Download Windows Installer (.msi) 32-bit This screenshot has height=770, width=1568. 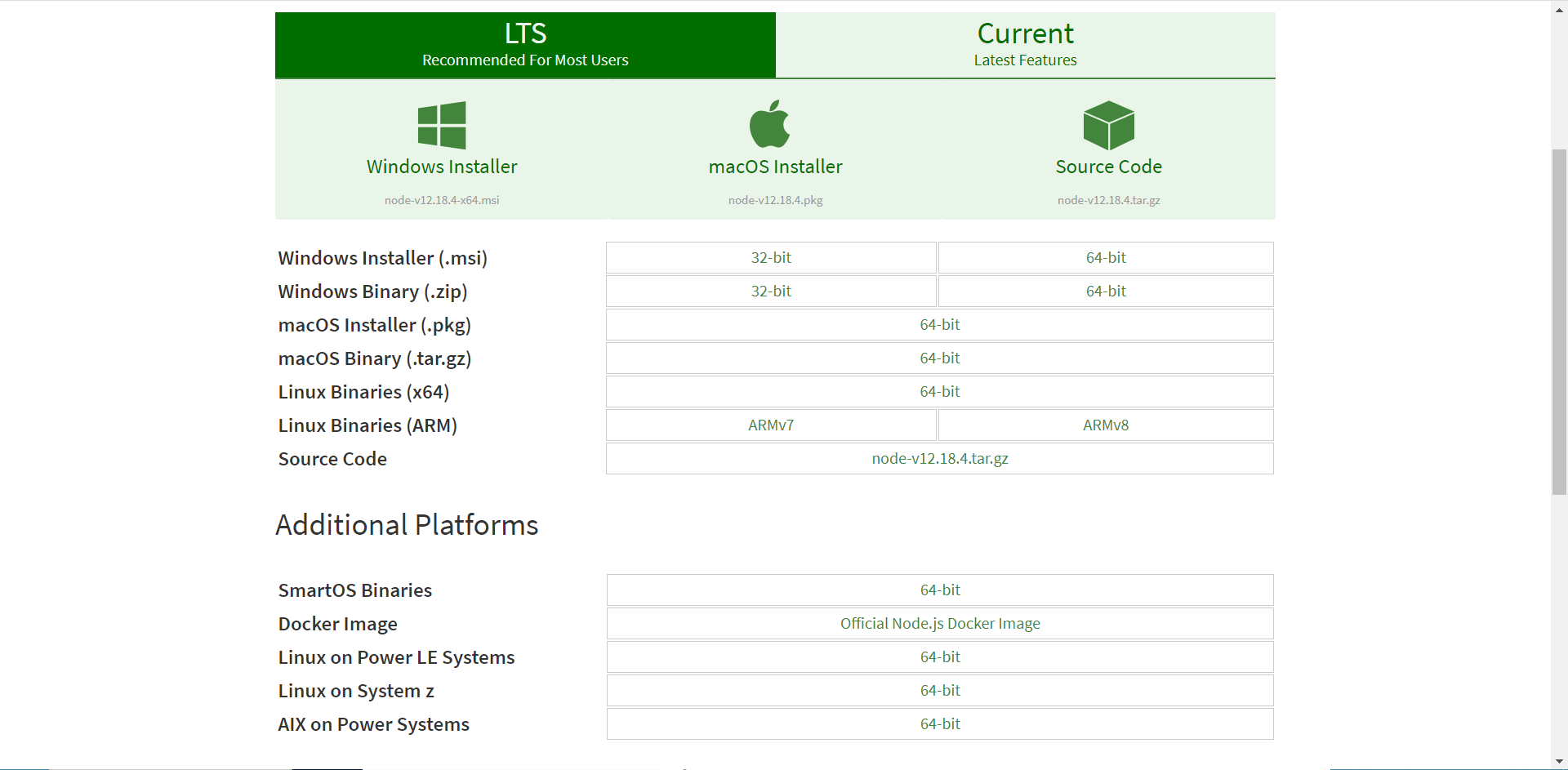point(771,257)
